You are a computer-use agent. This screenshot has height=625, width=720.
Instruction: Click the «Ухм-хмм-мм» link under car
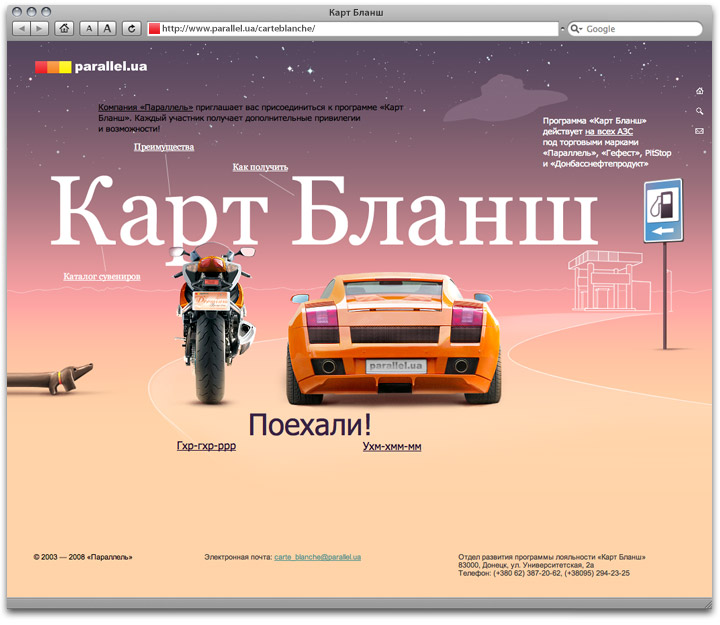[392, 446]
